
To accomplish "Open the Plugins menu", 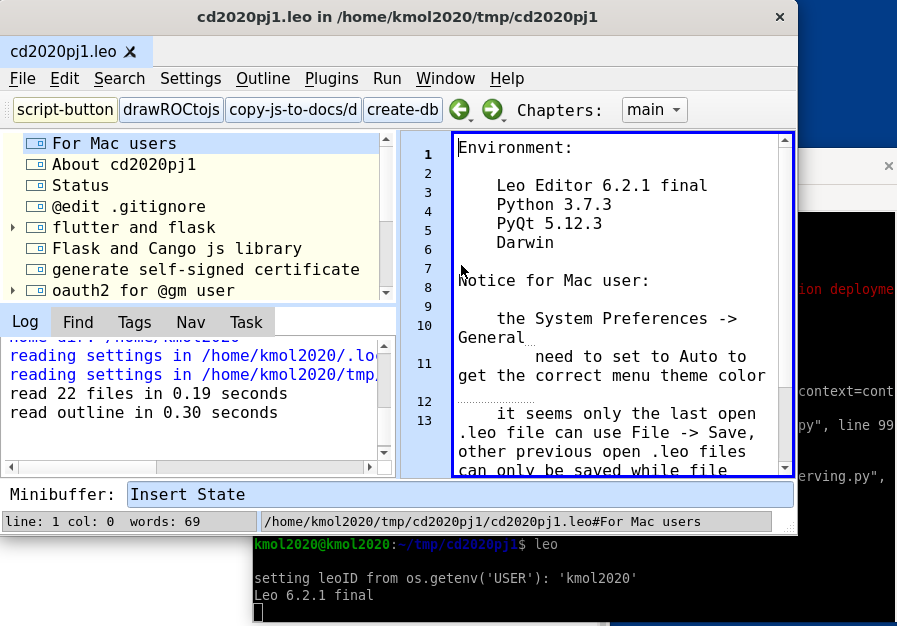I will 331,79.
